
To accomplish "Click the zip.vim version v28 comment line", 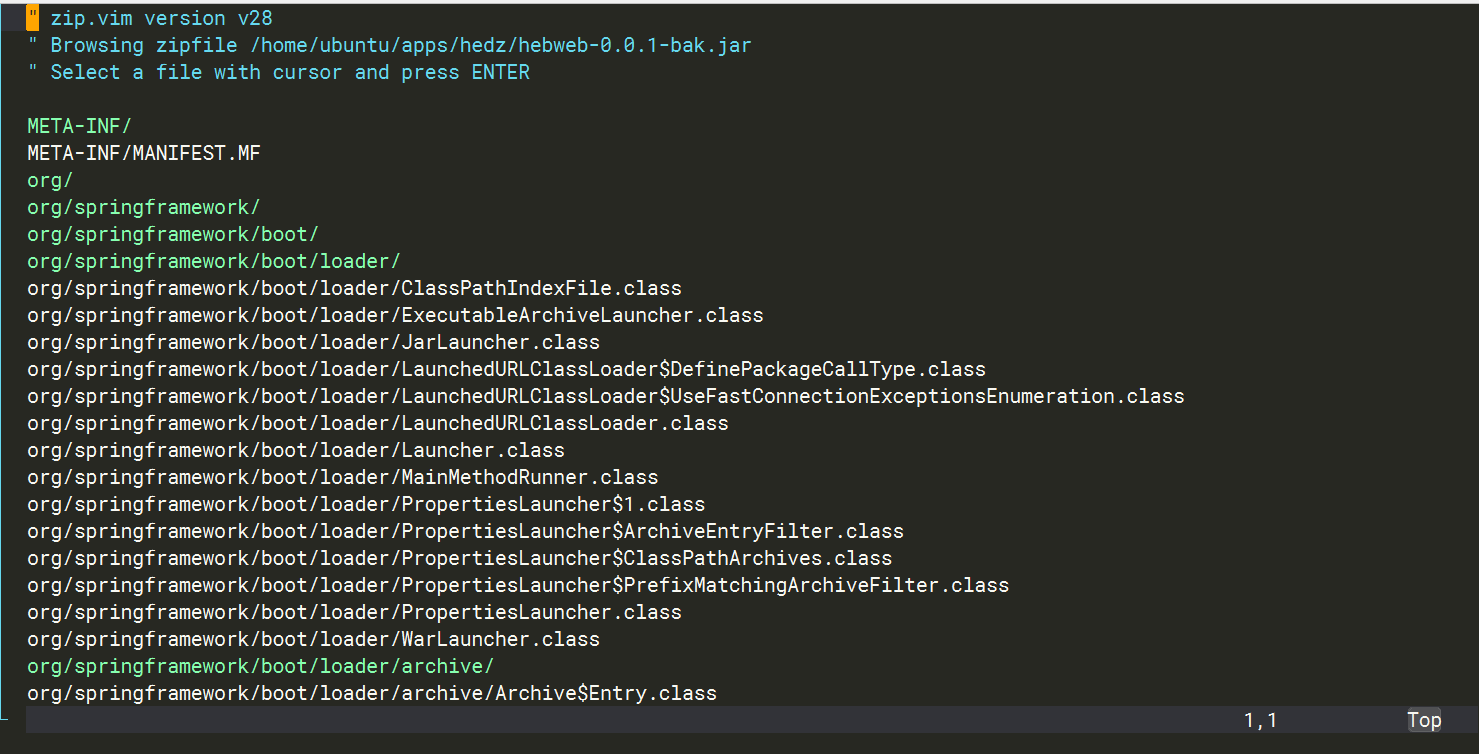I will click(x=150, y=18).
